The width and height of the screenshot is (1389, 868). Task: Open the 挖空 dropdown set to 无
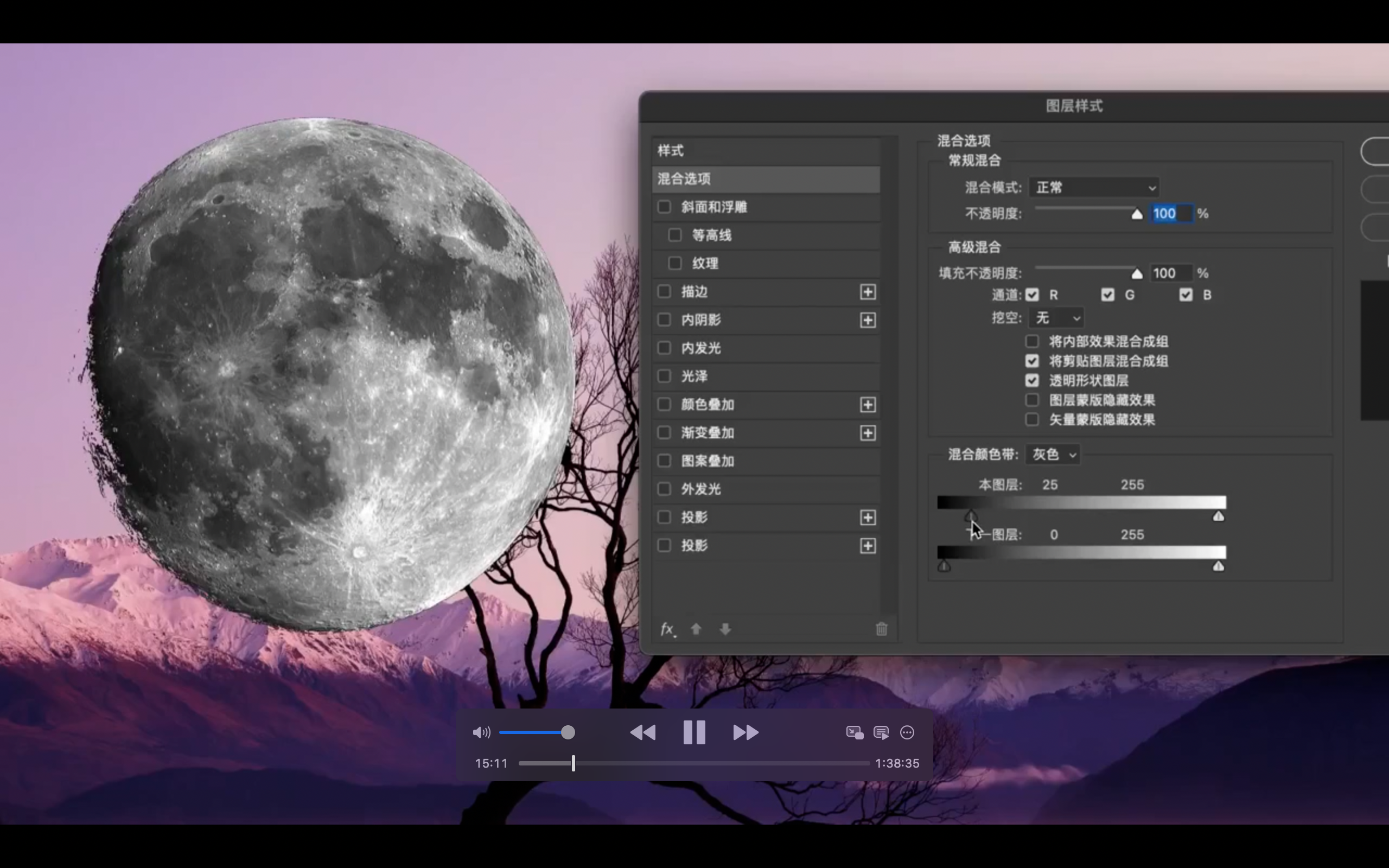coord(1056,318)
